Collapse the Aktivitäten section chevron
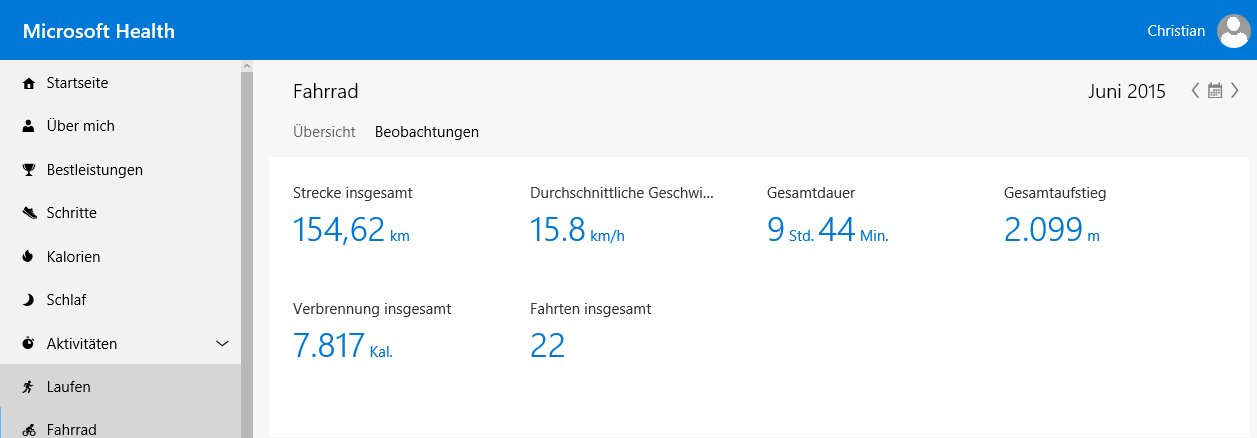1257x438 pixels. [x=223, y=344]
